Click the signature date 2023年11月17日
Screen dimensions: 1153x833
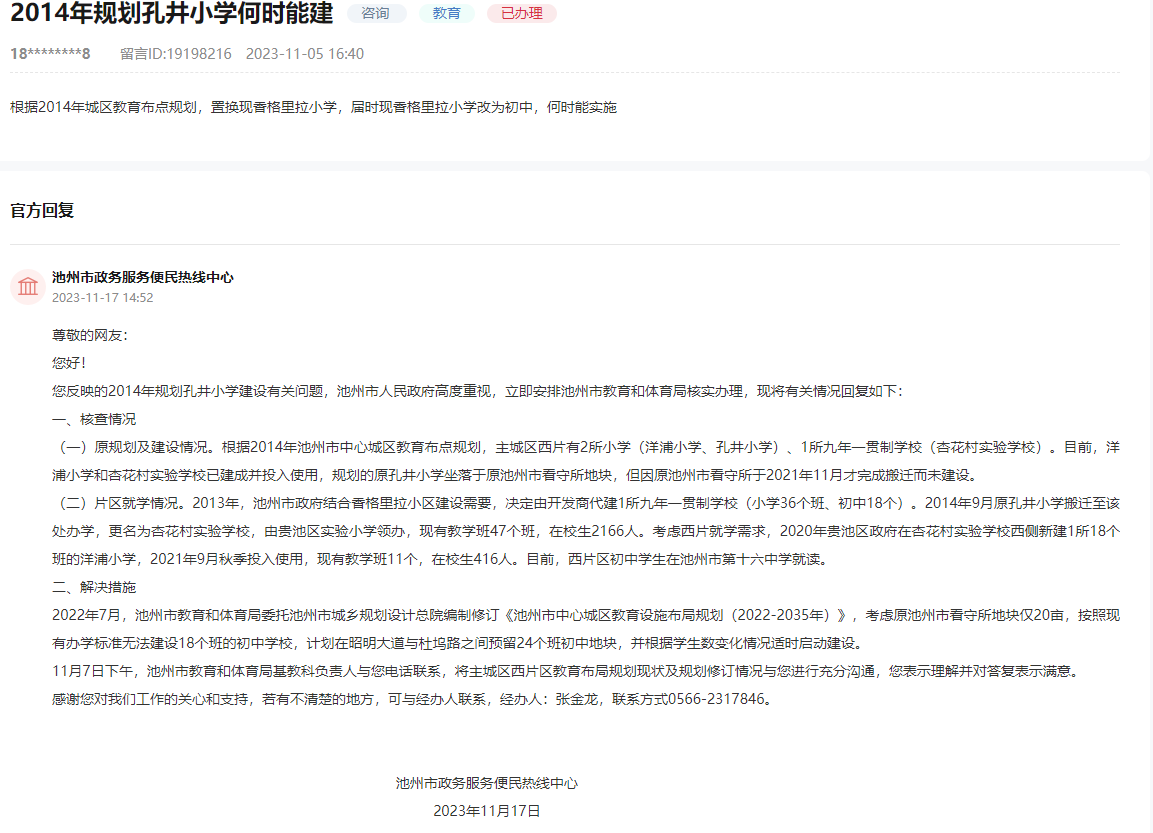tap(487, 811)
